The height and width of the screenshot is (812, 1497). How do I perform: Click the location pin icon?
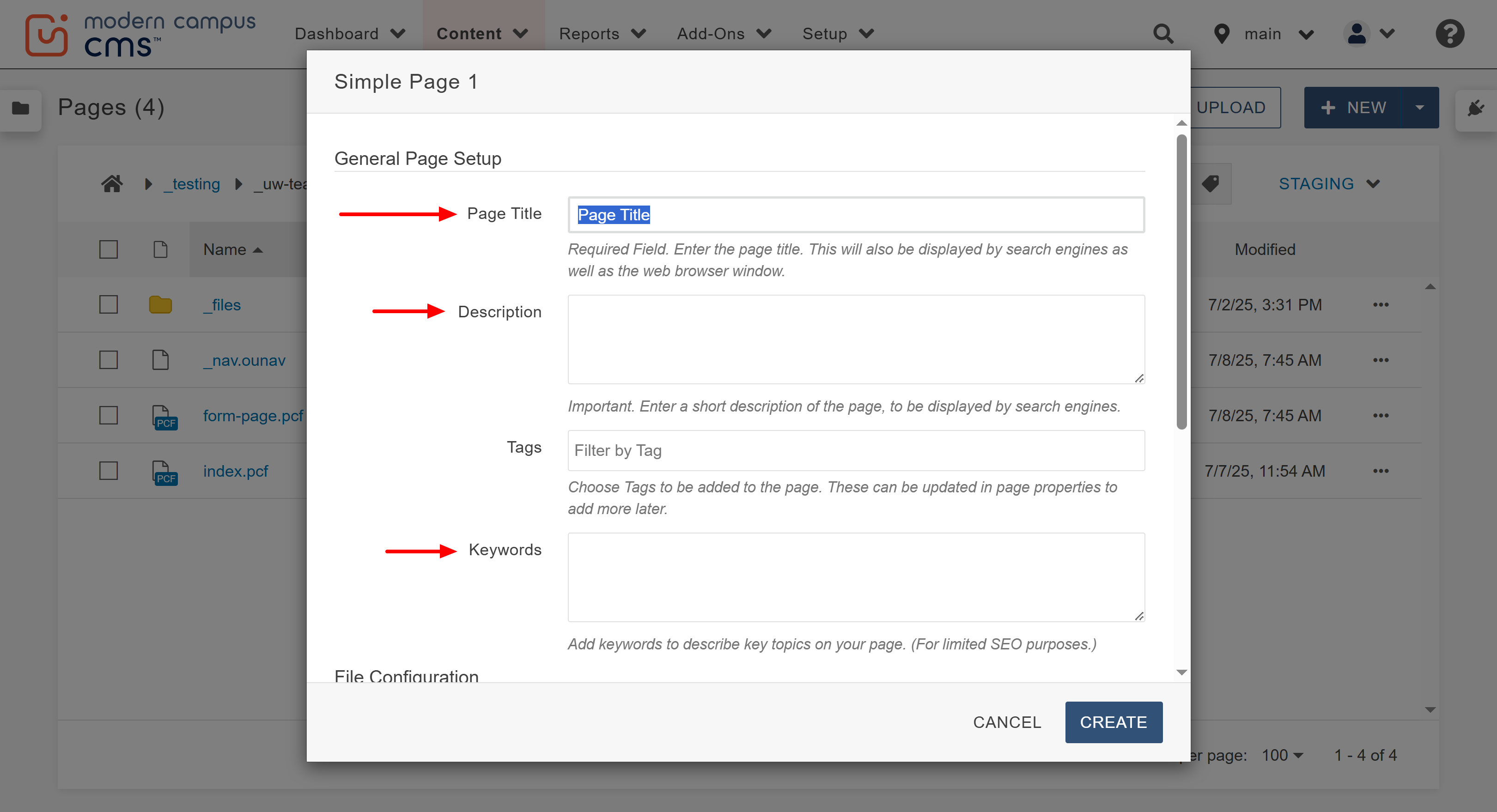[1222, 34]
